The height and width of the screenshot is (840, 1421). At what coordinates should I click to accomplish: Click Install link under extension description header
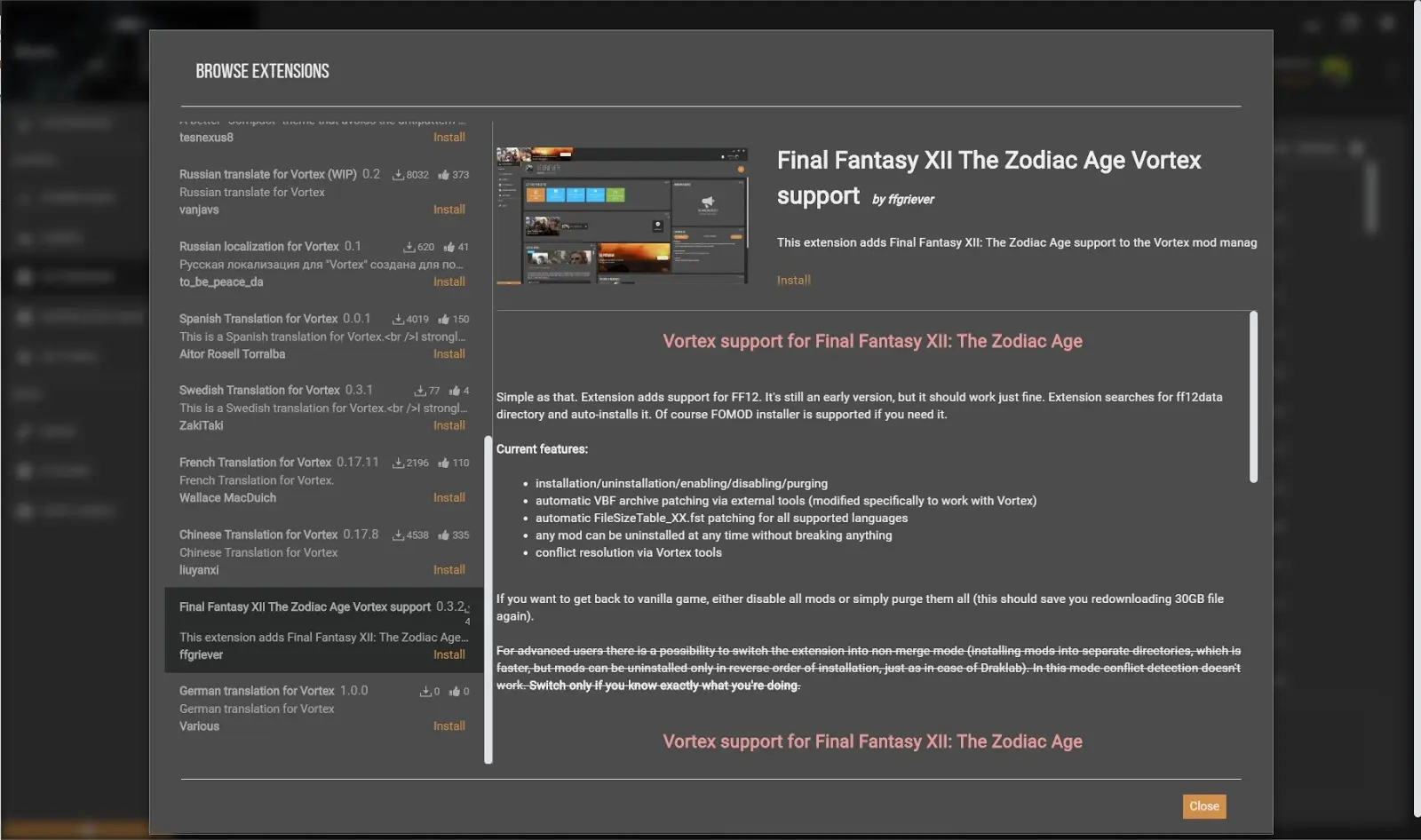[793, 280]
